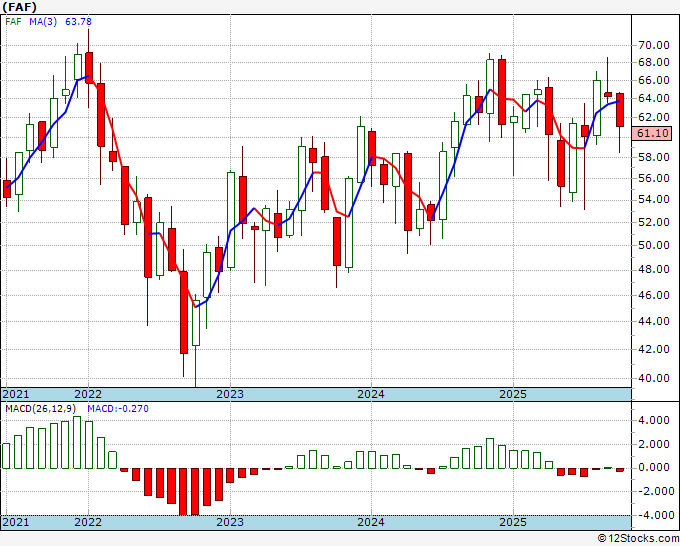Click the 66.00 price axis label
Image resolution: width=680 pixels, height=546 pixels.
click(653, 80)
